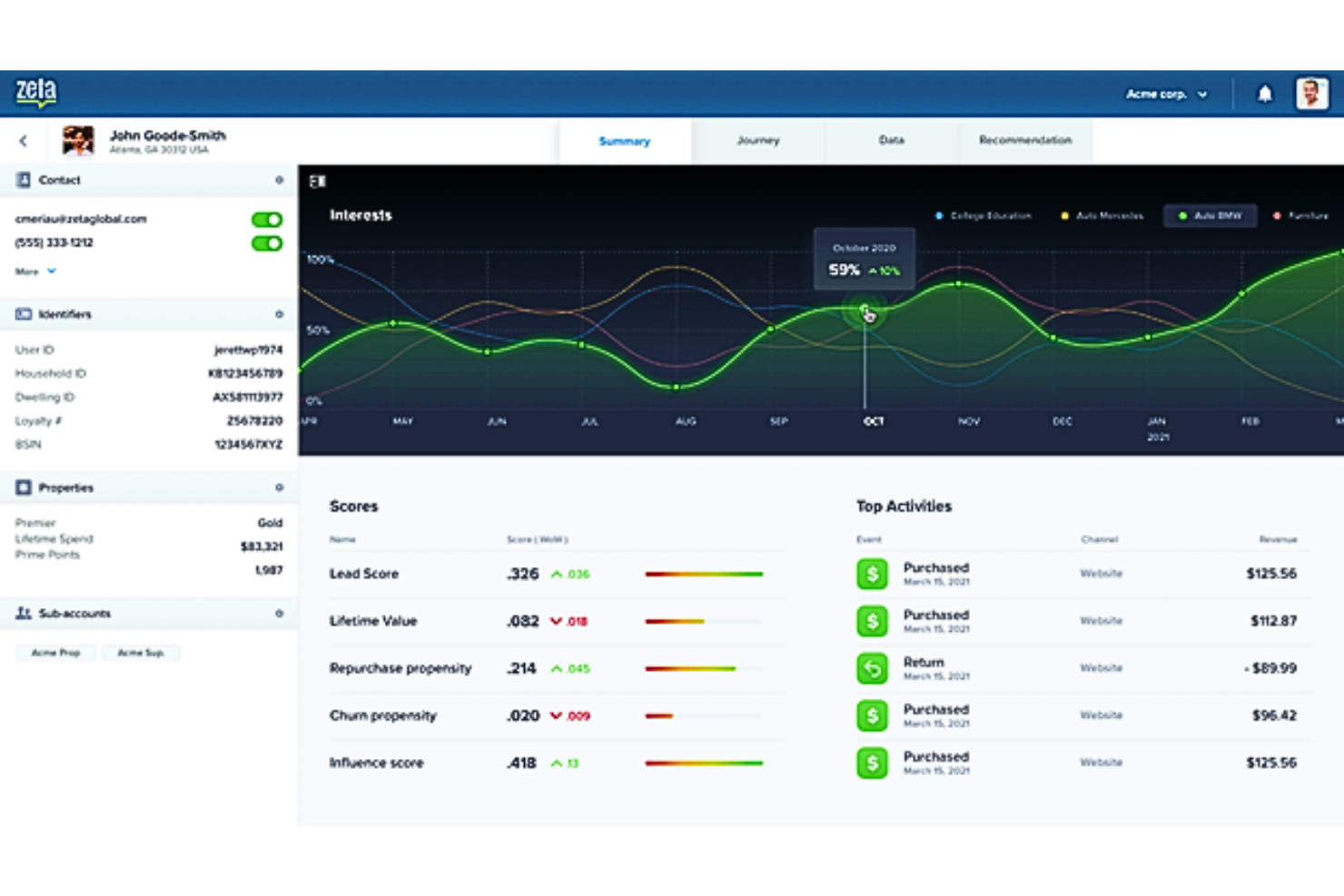Click the Identifiers section gear icon
This screenshot has height=896, width=1344.
tap(280, 313)
